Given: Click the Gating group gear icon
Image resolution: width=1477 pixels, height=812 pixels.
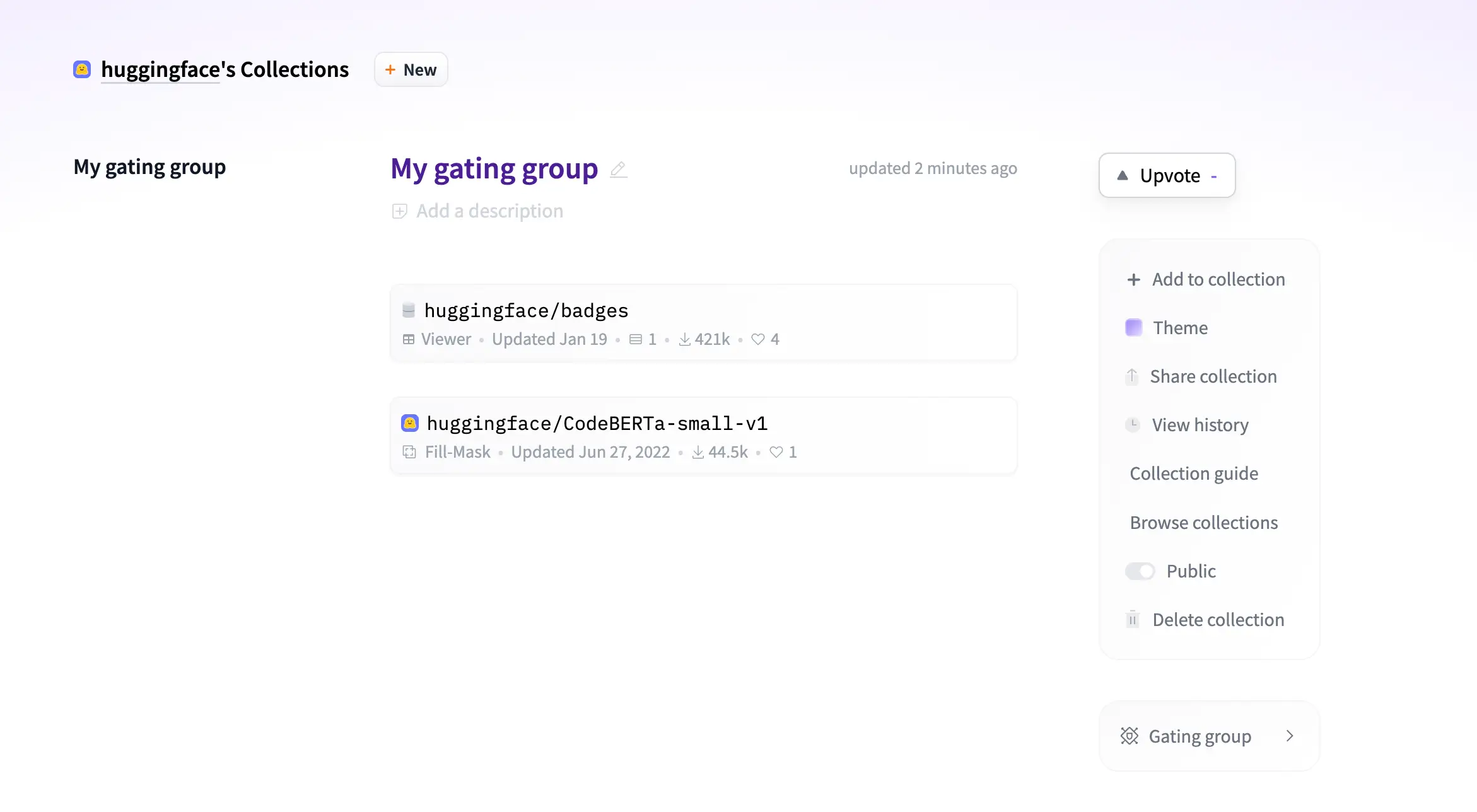Looking at the screenshot, I should point(1129,736).
